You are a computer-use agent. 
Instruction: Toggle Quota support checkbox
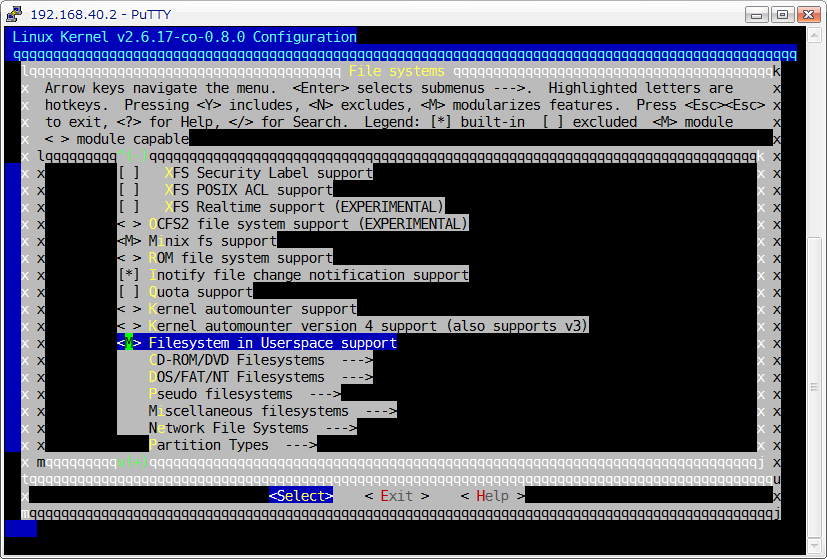(129, 292)
